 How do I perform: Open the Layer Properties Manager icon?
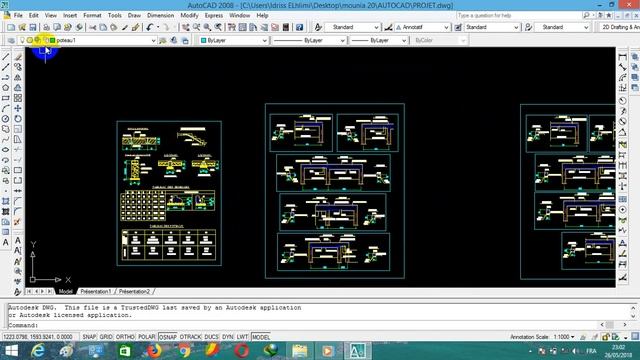[11, 40]
